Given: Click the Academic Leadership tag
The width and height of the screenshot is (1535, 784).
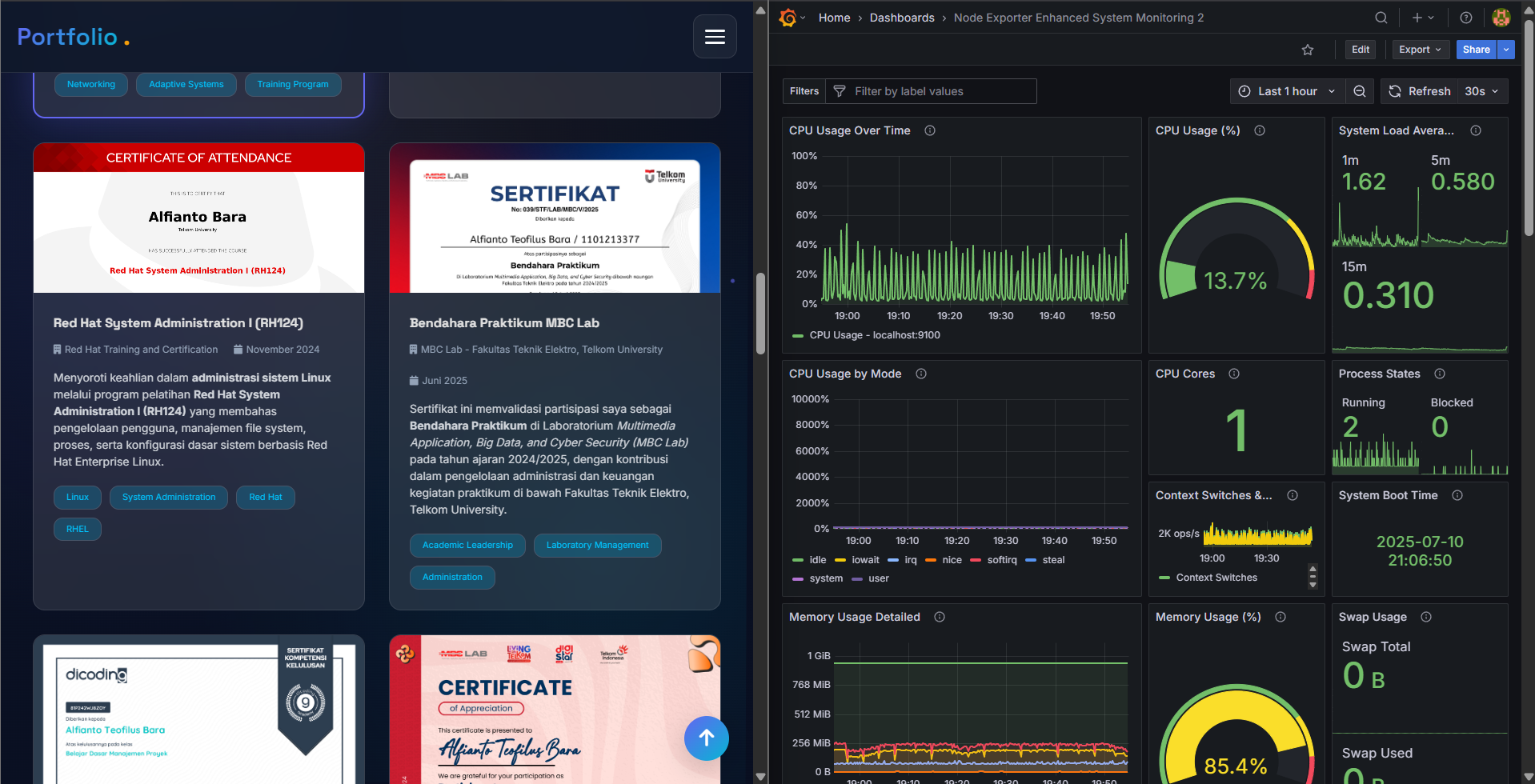Looking at the screenshot, I should [x=467, y=546].
